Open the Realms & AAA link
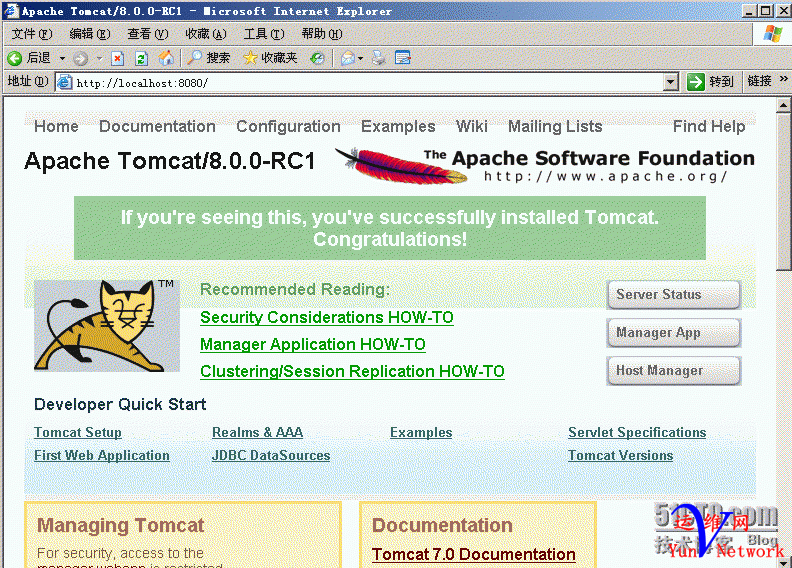The image size is (792, 568). 258,433
